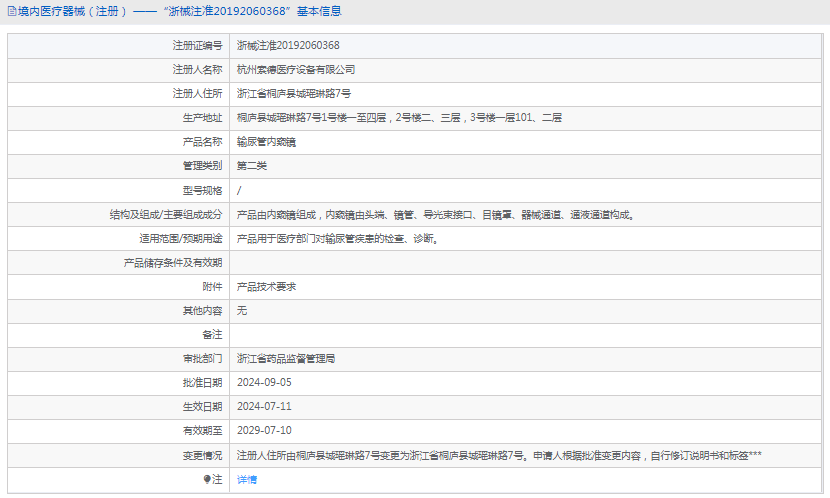Select the 适用范围 description text
The height and width of the screenshot is (498, 830).
(x=337, y=239)
